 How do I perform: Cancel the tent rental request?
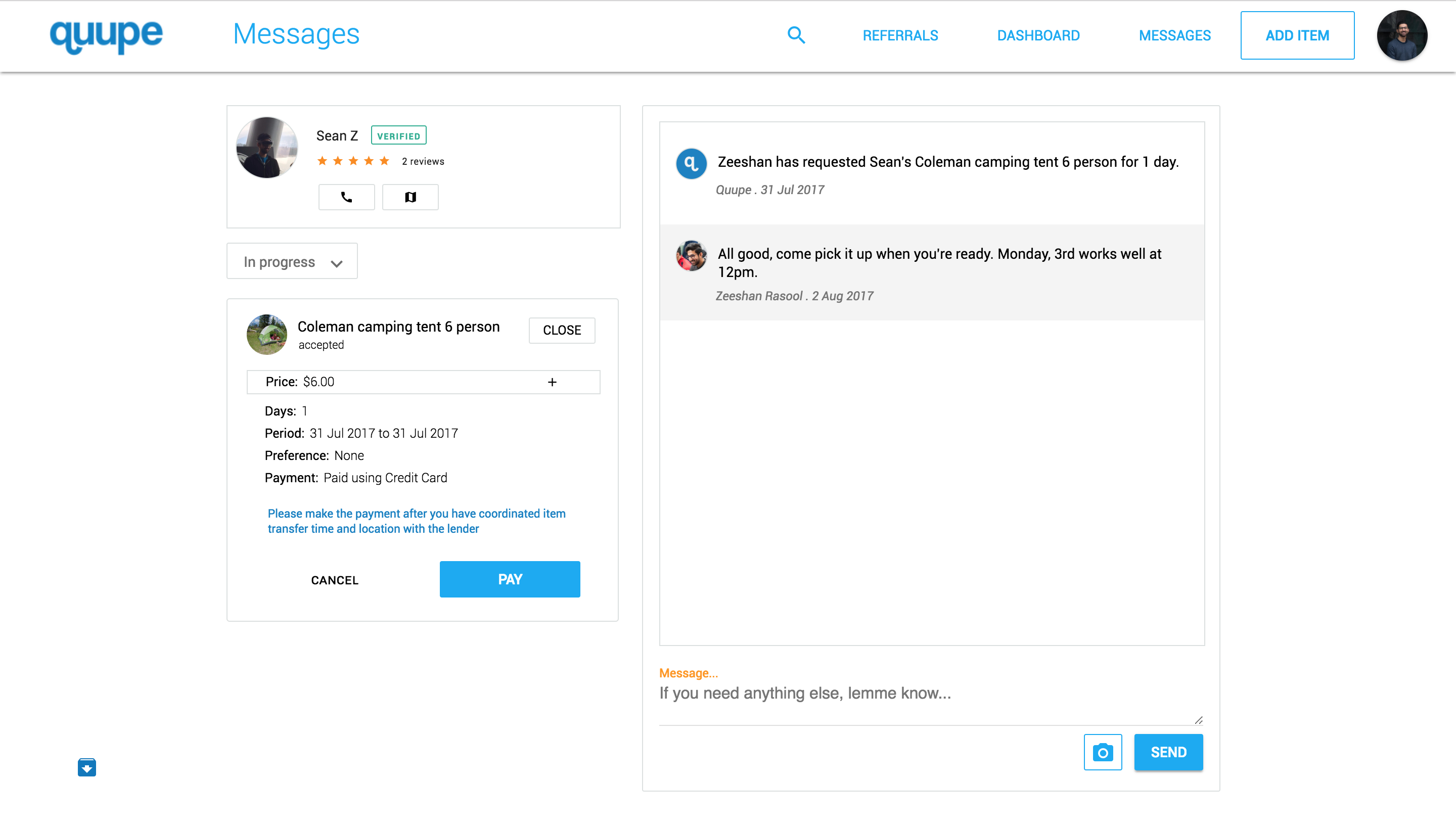(335, 580)
